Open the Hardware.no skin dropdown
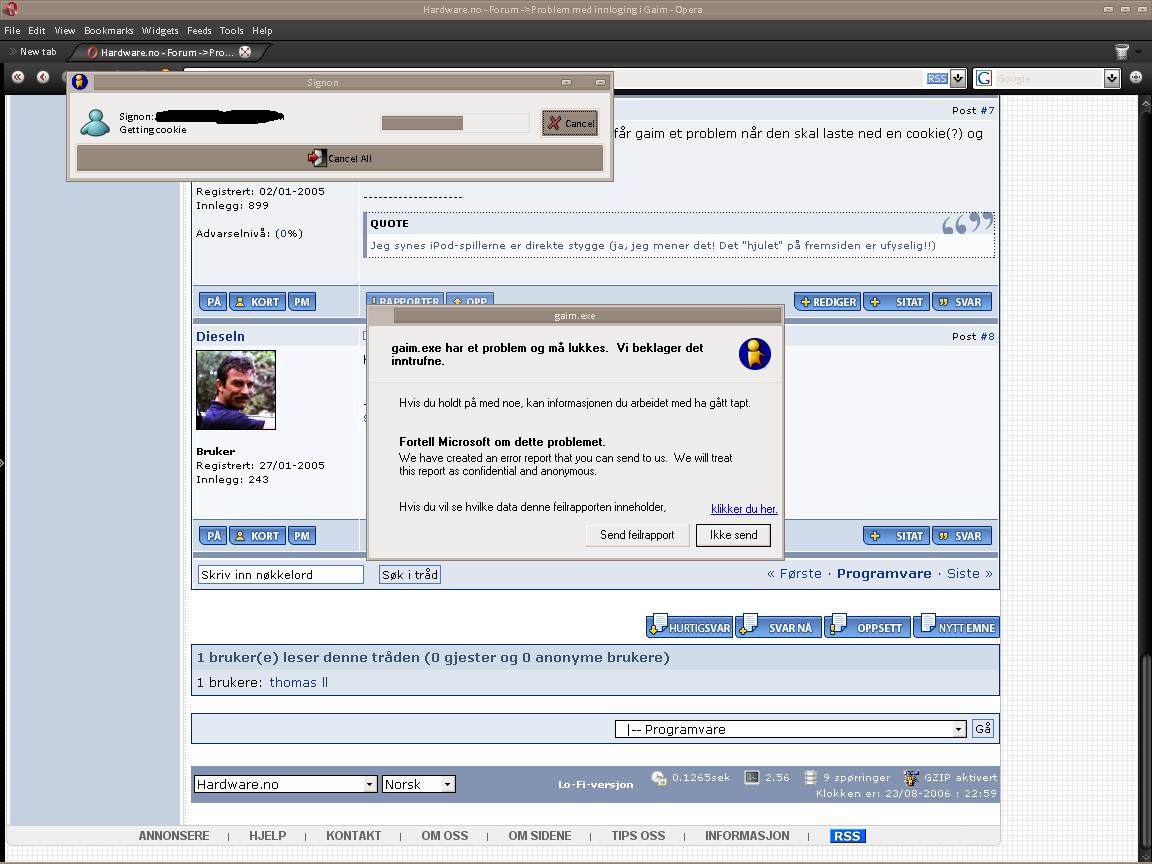This screenshot has height=864, width=1152. coord(286,784)
